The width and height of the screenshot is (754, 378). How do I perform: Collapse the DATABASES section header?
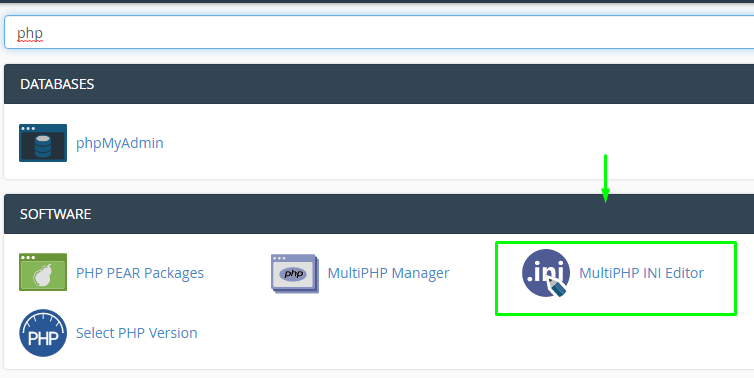tap(379, 84)
